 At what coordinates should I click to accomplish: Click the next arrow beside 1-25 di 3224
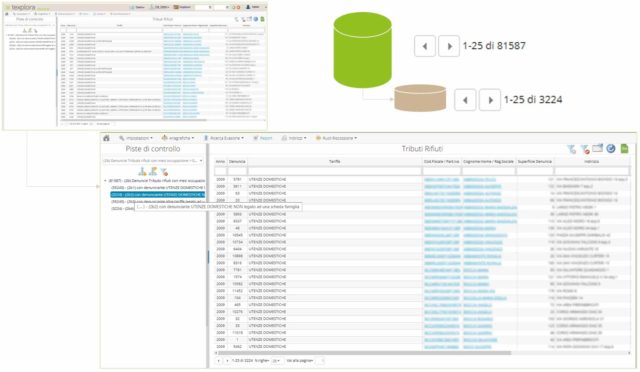click(490, 100)
